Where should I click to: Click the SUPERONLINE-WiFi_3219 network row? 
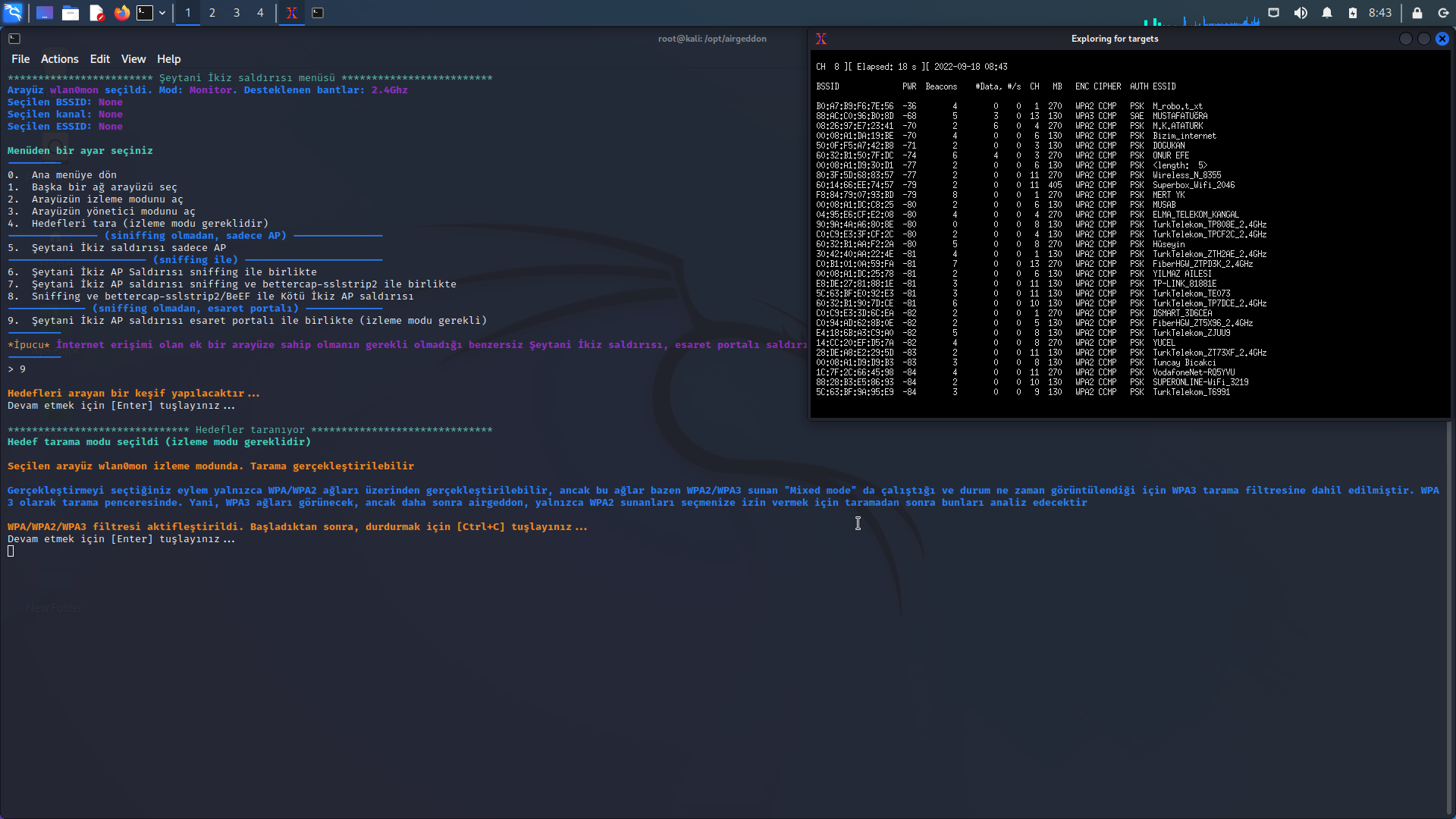1032,382
